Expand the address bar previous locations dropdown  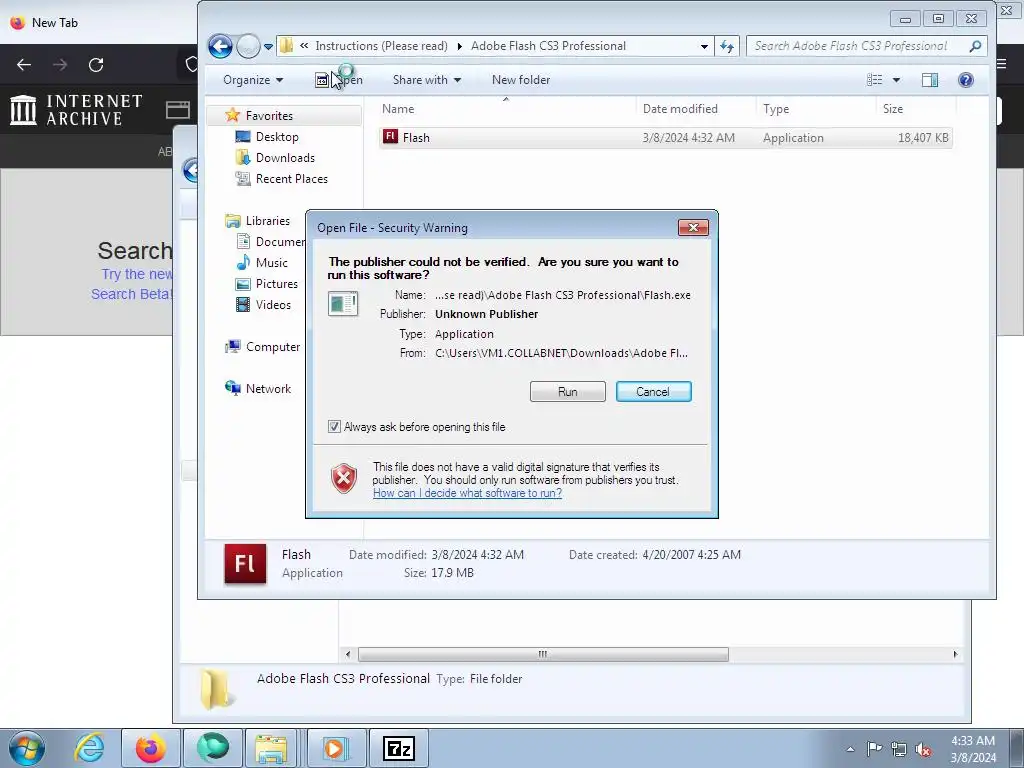pos(704,46)
